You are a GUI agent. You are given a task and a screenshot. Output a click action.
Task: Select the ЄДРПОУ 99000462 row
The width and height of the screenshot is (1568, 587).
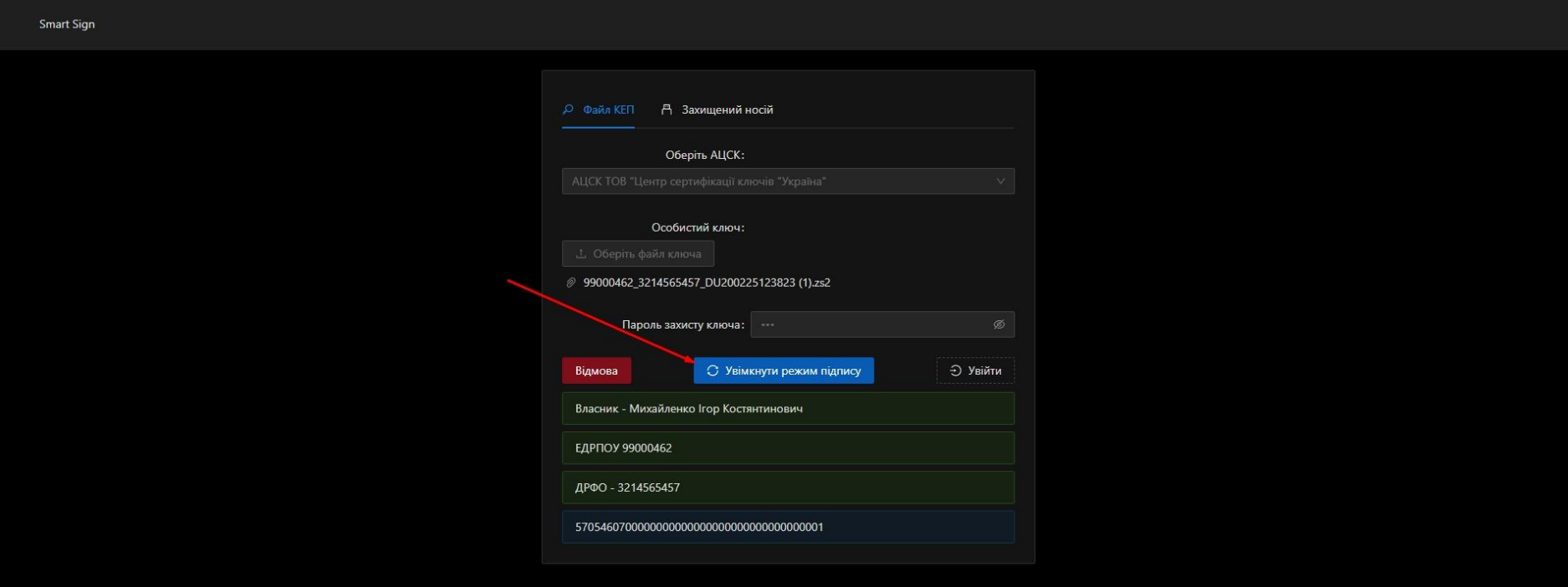click(788, 448)
